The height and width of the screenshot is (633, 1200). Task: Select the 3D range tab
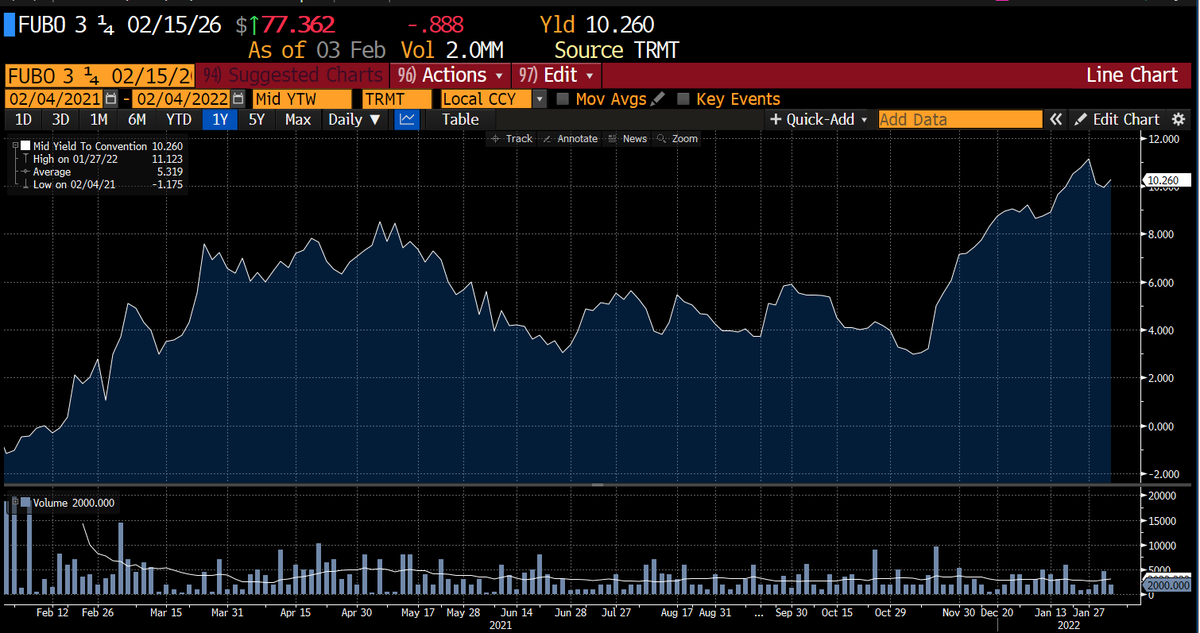tap(60, 119)
